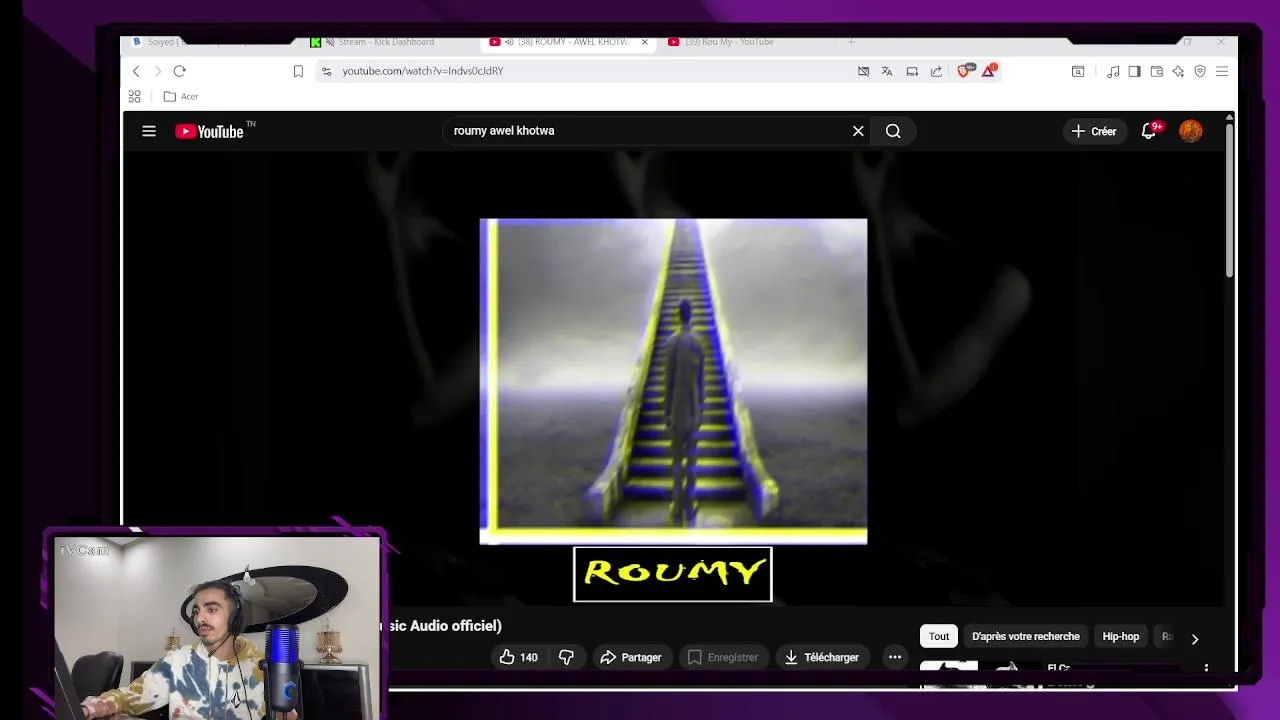Click the YouTube logo to go home
The height and width of the screenshot is (720, 1280).
click(x=210, y=131)
